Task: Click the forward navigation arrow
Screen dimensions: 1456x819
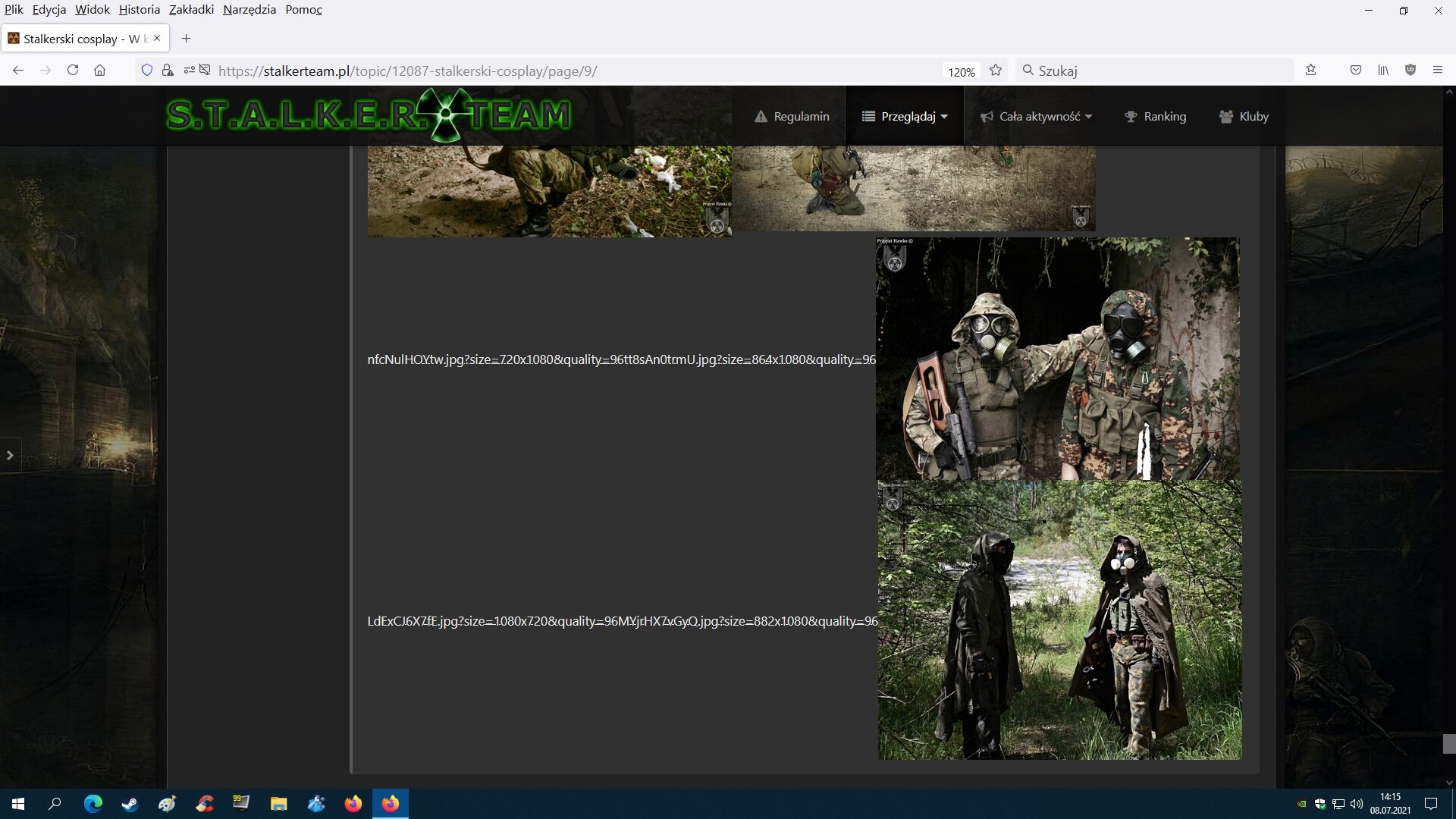Action: pyautogui.click(x=45, y=71)
